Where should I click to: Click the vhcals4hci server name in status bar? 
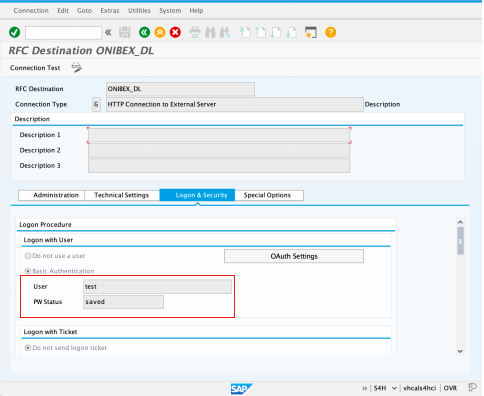point(420,388)
